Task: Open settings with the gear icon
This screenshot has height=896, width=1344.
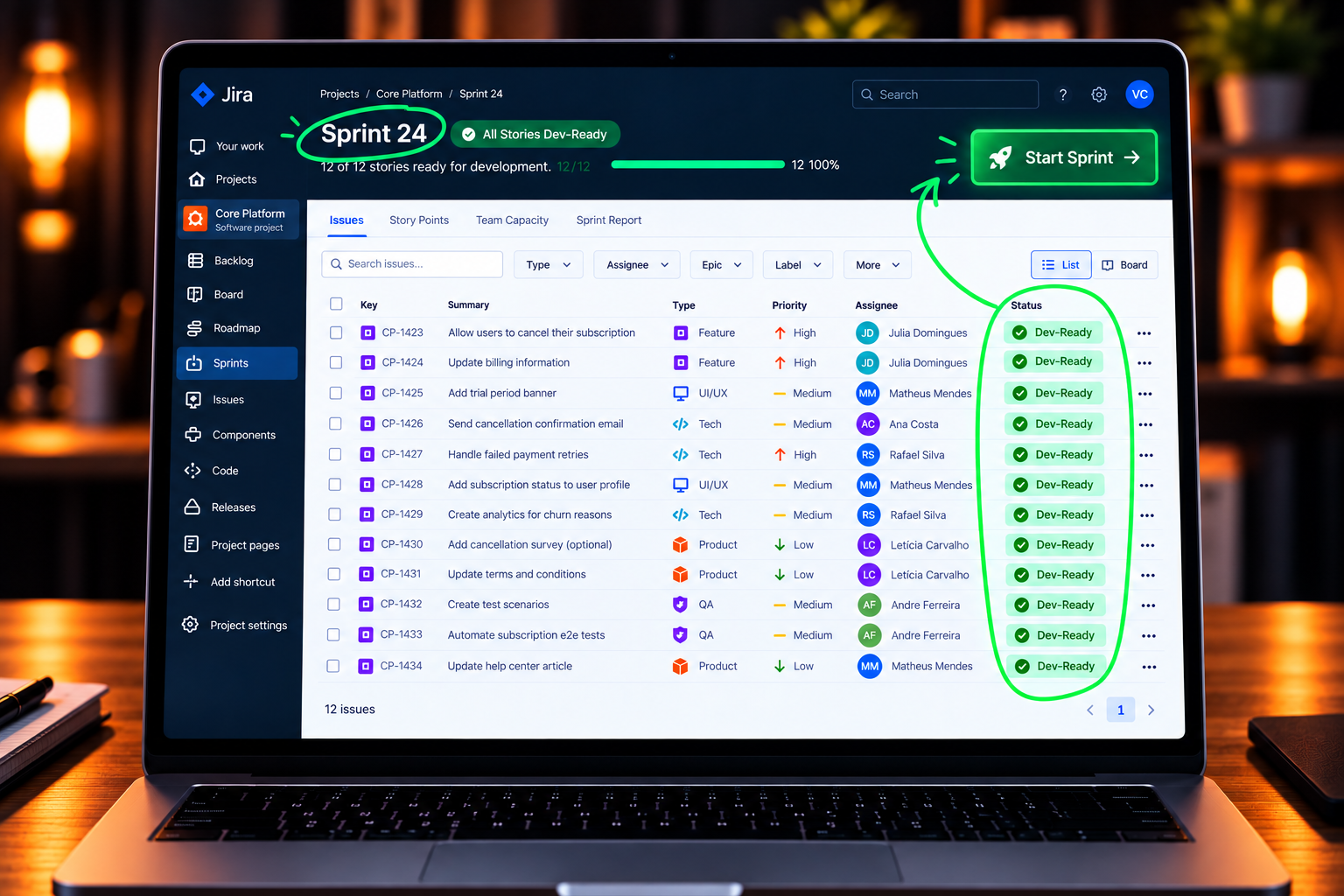Action: (x=1099, y=94)
